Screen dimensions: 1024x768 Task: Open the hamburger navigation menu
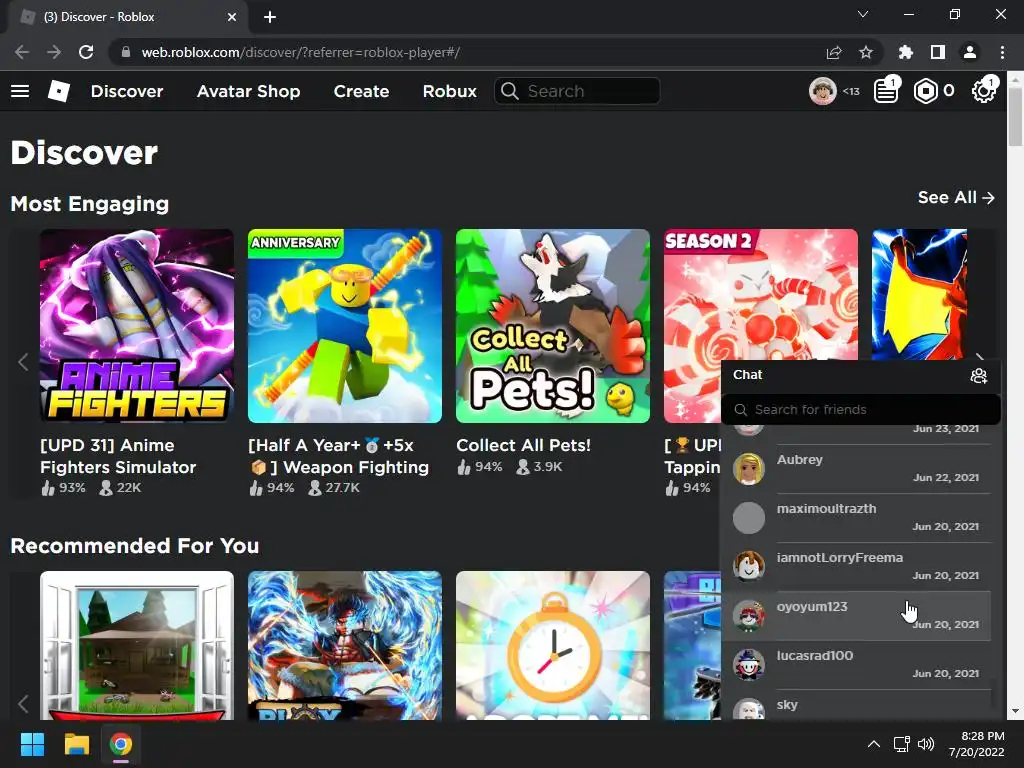[x=20, y=91]
